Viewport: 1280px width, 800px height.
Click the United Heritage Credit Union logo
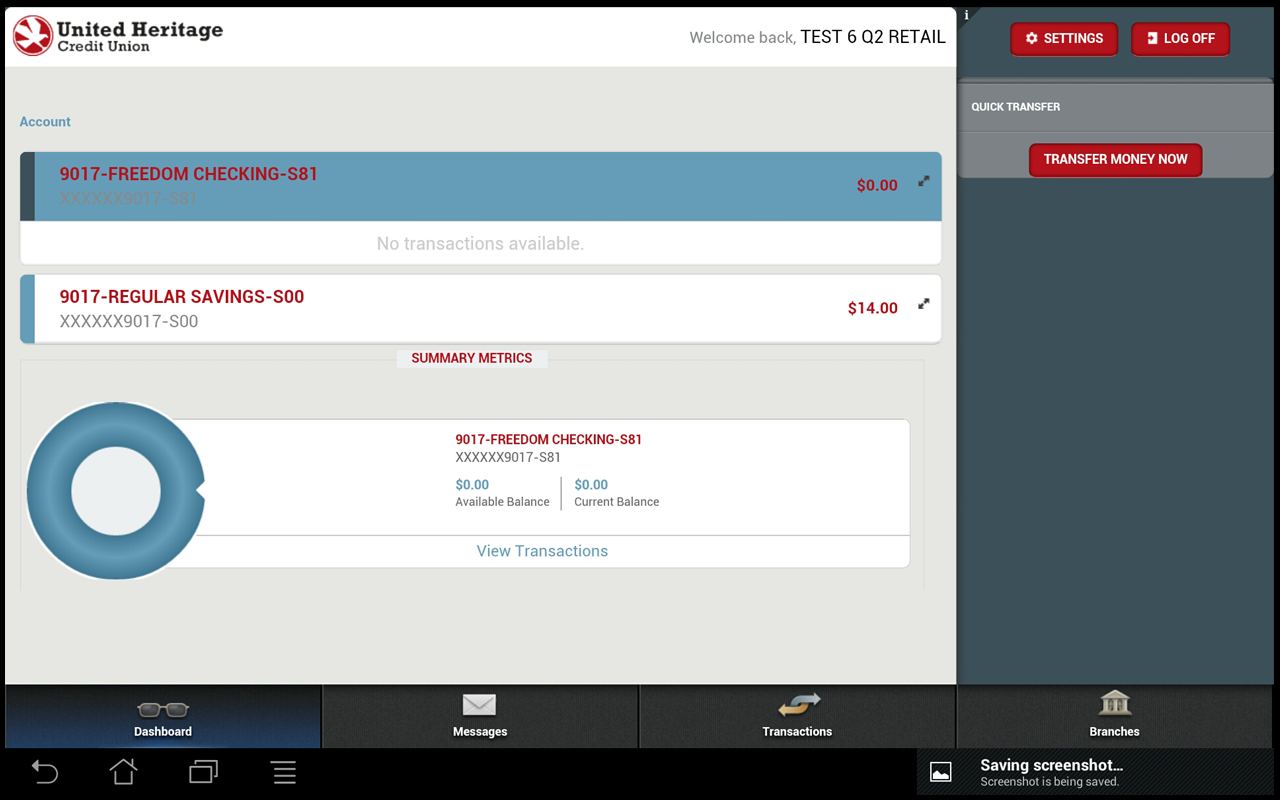[x=118, y=36]
